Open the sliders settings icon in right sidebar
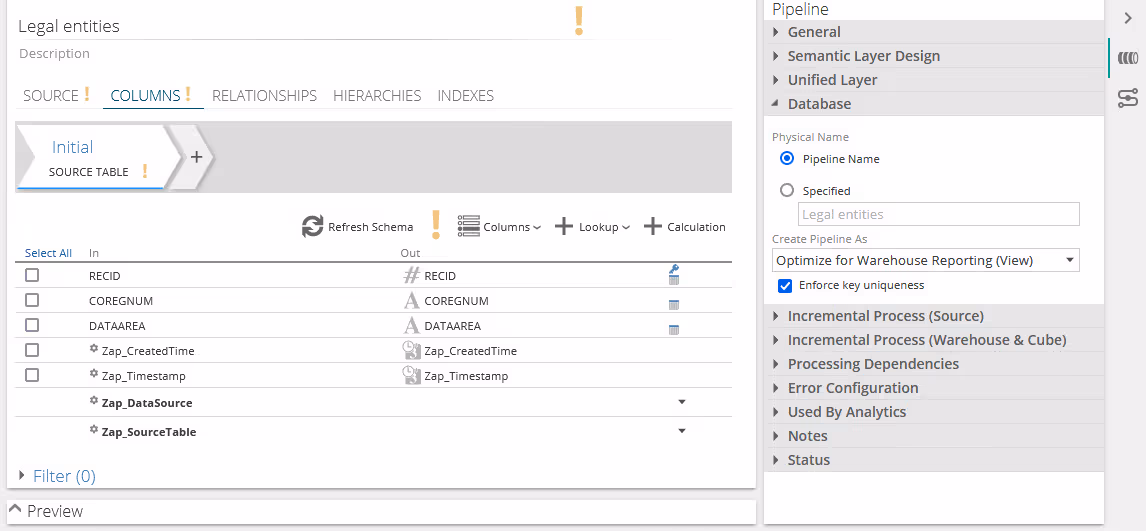This screenshot has height=531, width=1146. click(1128, 98)
